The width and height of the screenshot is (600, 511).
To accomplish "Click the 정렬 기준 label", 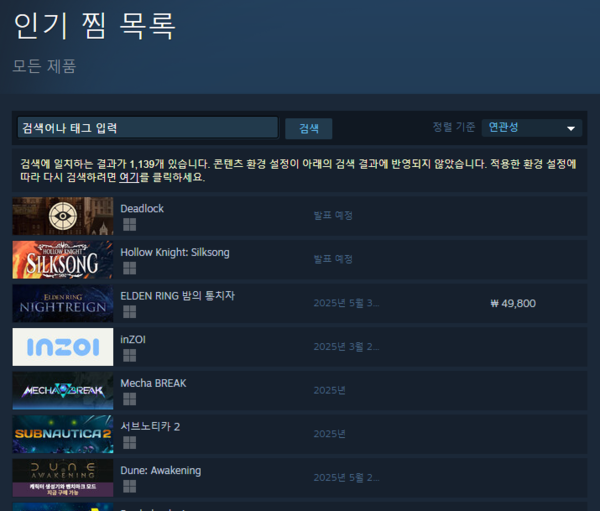I will pyautogui.click(x=454, y=127).
